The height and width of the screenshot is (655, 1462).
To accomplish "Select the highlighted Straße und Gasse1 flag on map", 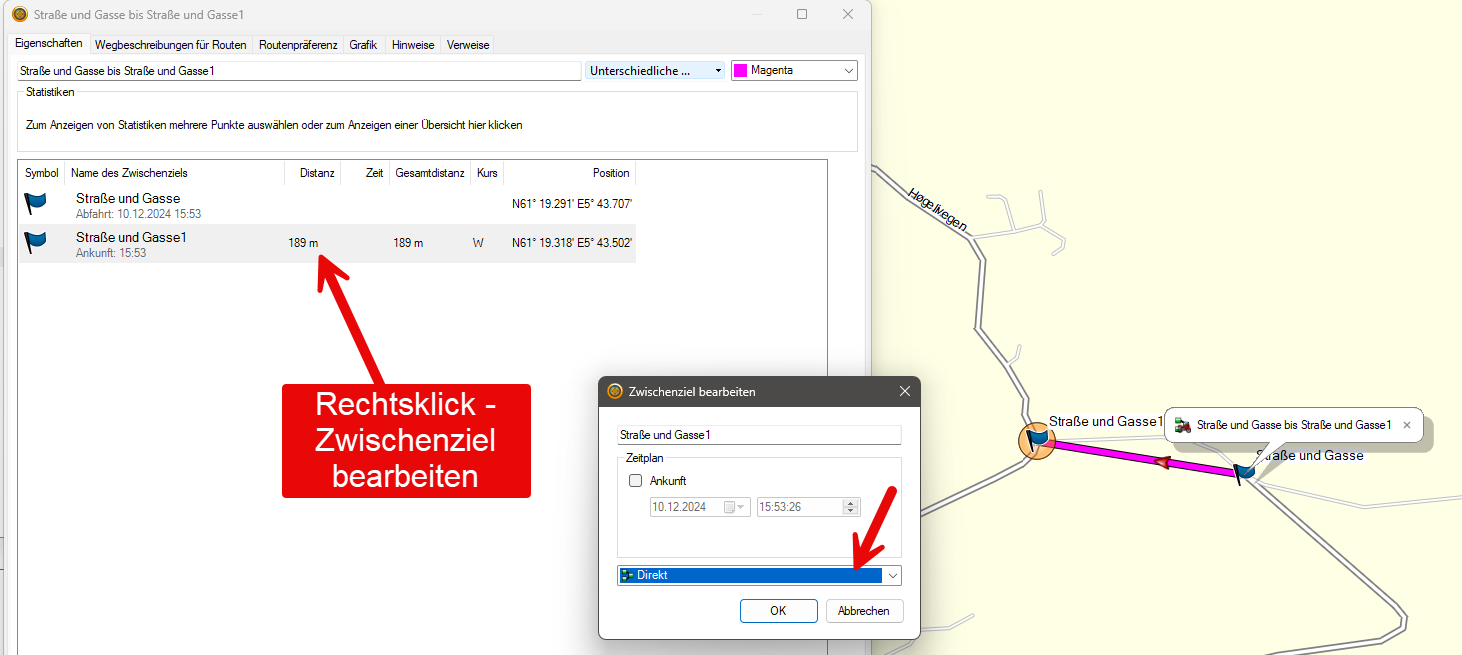I will [x=1037, y=440].
